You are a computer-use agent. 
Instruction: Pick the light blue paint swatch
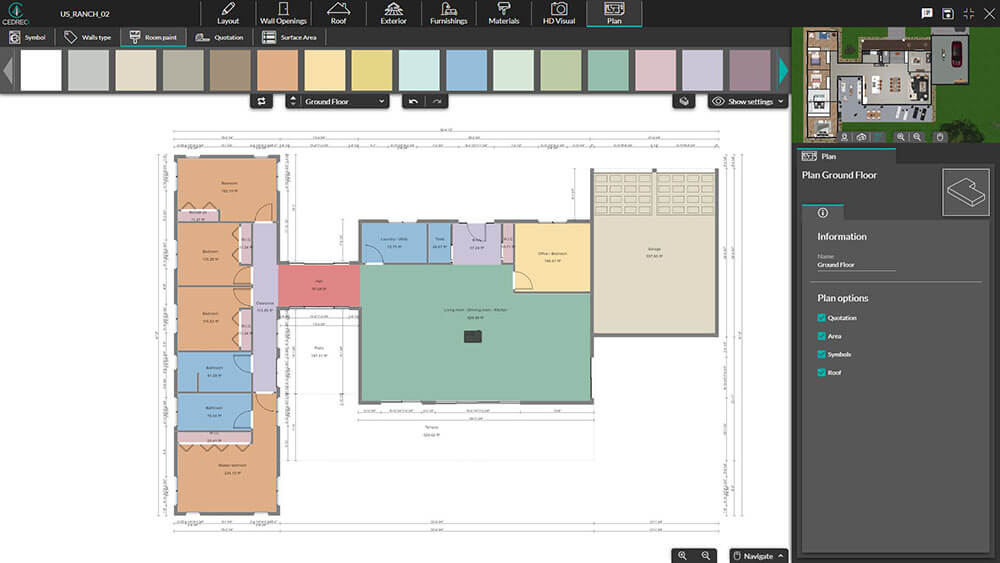point(466,71)
